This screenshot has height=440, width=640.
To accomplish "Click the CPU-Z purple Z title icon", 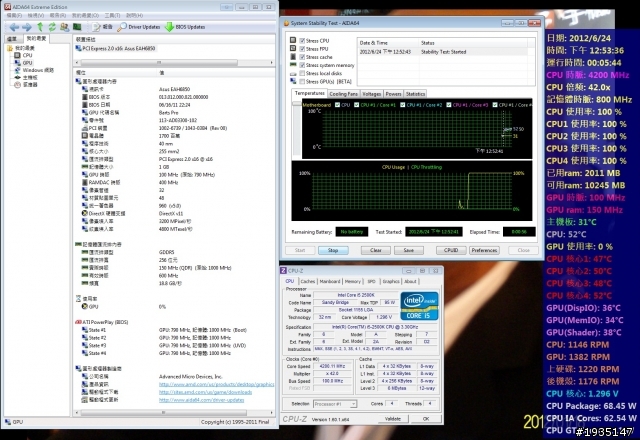I will pyautogui.click(x=284, y=271).
